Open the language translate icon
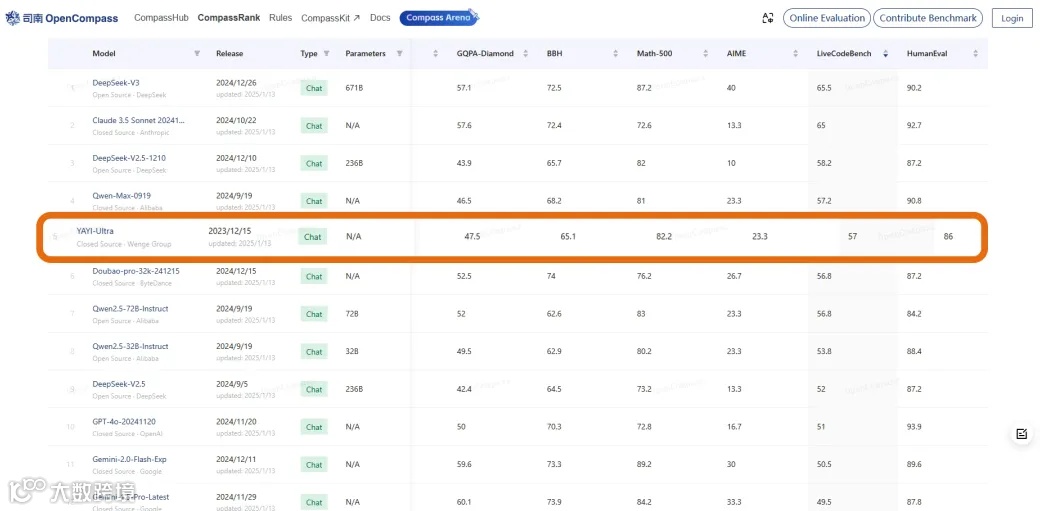 pos(768,19)
